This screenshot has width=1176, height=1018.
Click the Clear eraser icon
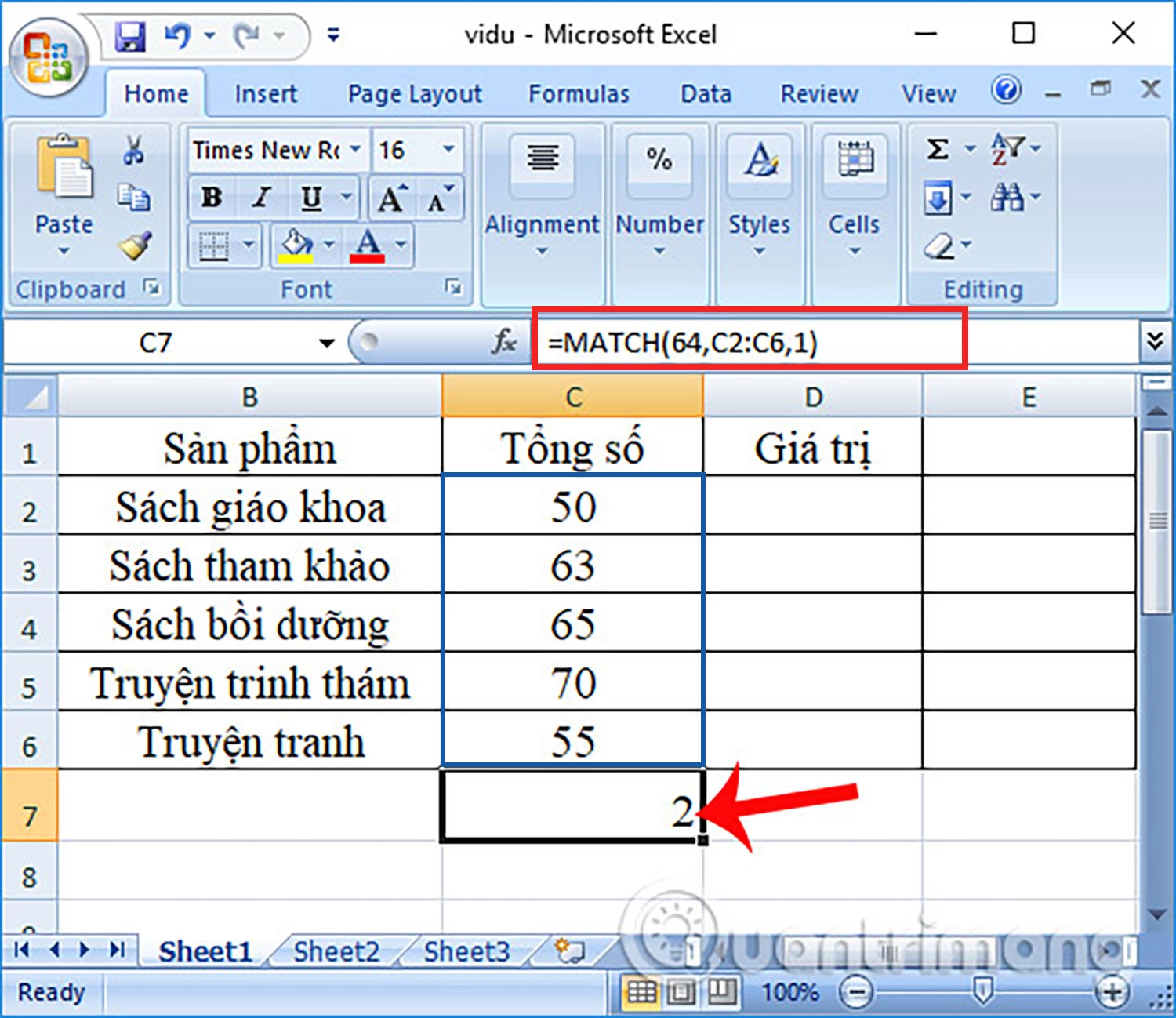[x=938, y=245]
